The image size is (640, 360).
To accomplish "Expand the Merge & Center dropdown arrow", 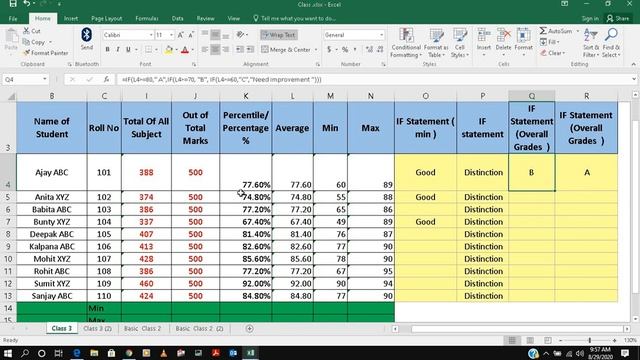I will pyautogui.click(x=316, y=50).
